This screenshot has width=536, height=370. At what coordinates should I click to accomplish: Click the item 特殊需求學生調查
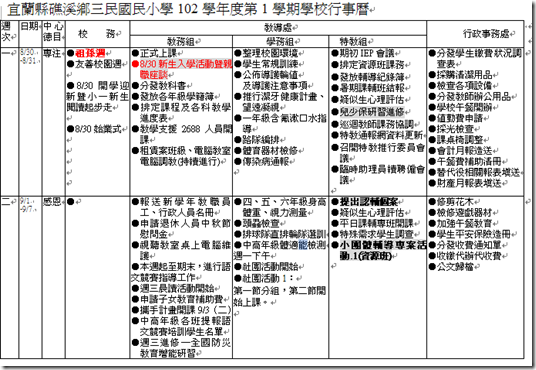point(376,234)
